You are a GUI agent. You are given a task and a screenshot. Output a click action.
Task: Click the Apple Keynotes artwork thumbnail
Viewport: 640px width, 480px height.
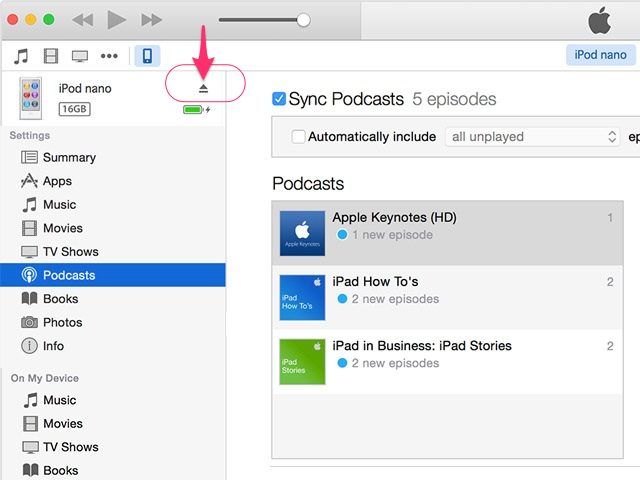[x=302, y=233]
